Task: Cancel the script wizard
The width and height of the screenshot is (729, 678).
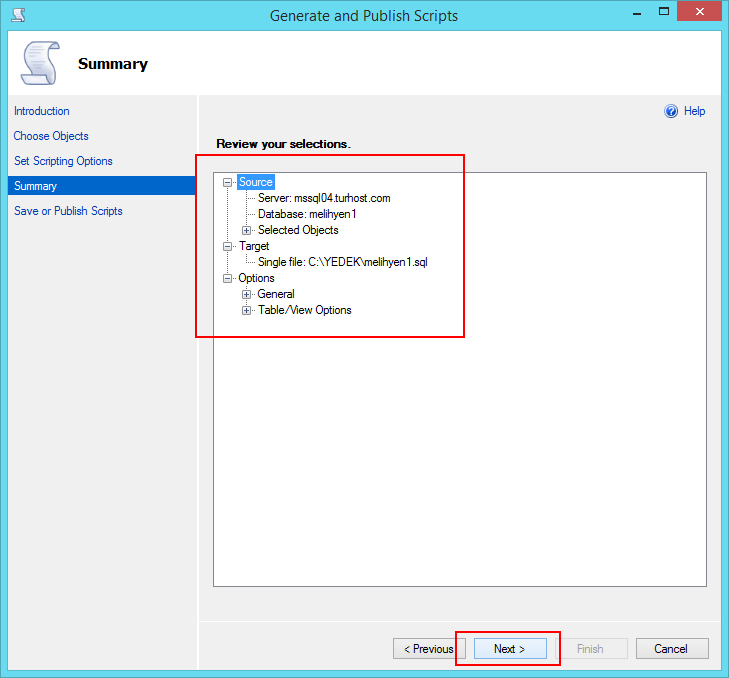Action: point(671,649)
